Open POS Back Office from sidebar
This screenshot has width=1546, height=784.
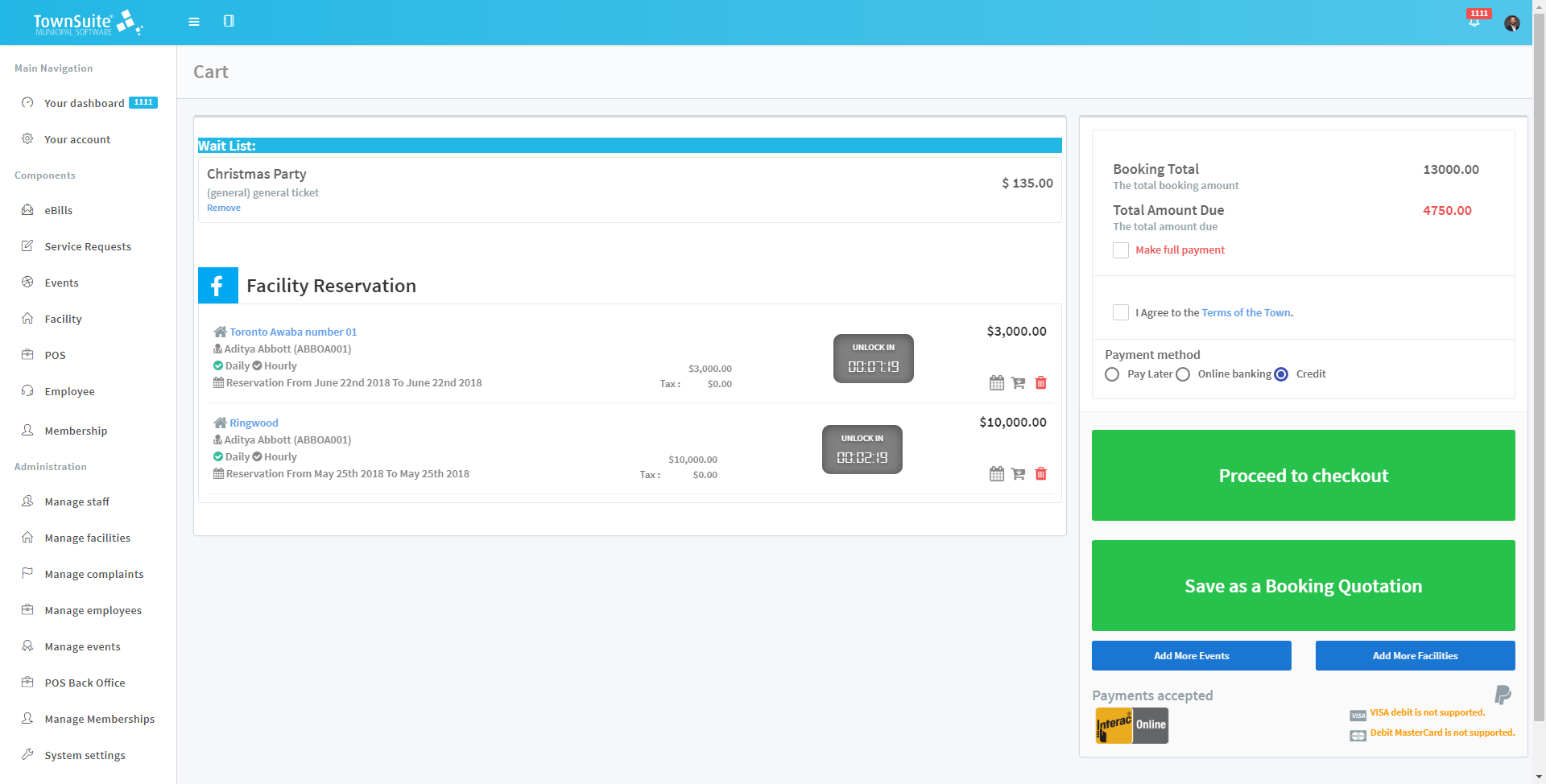click(x=85, y=683)
